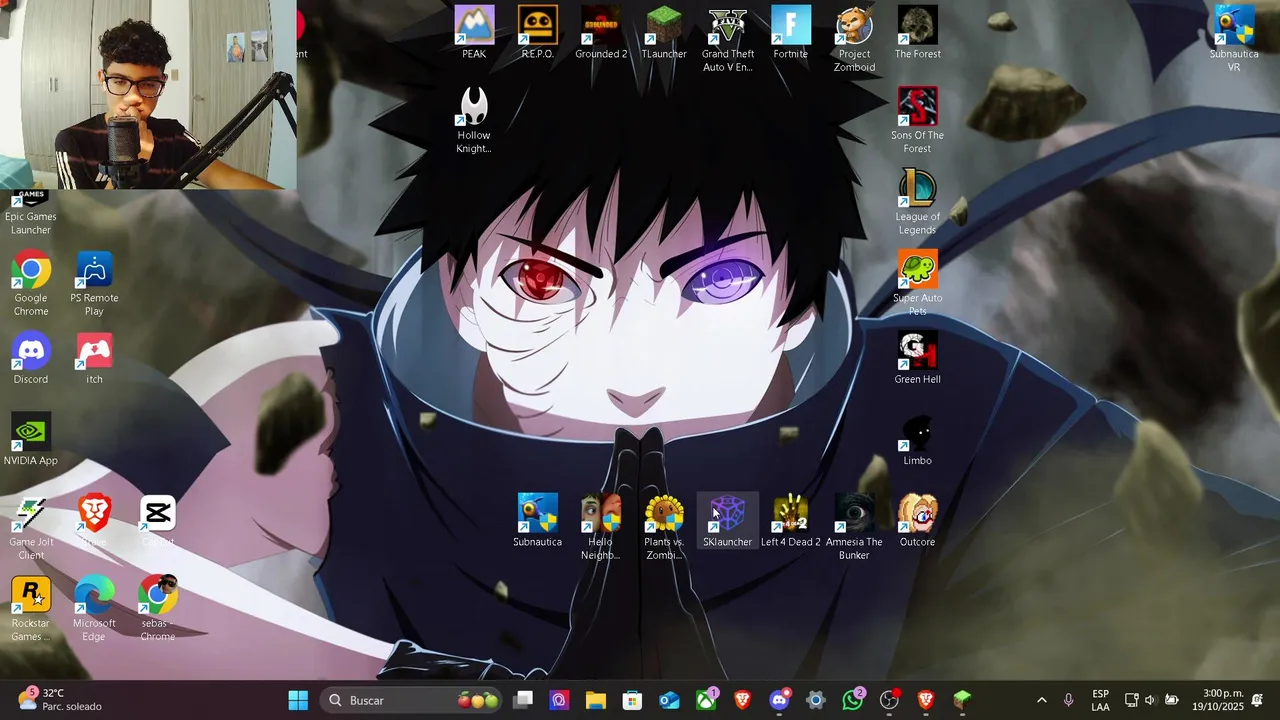
Task: Open the non-VR Subnautica shortcut
Action: click(537, 521)
